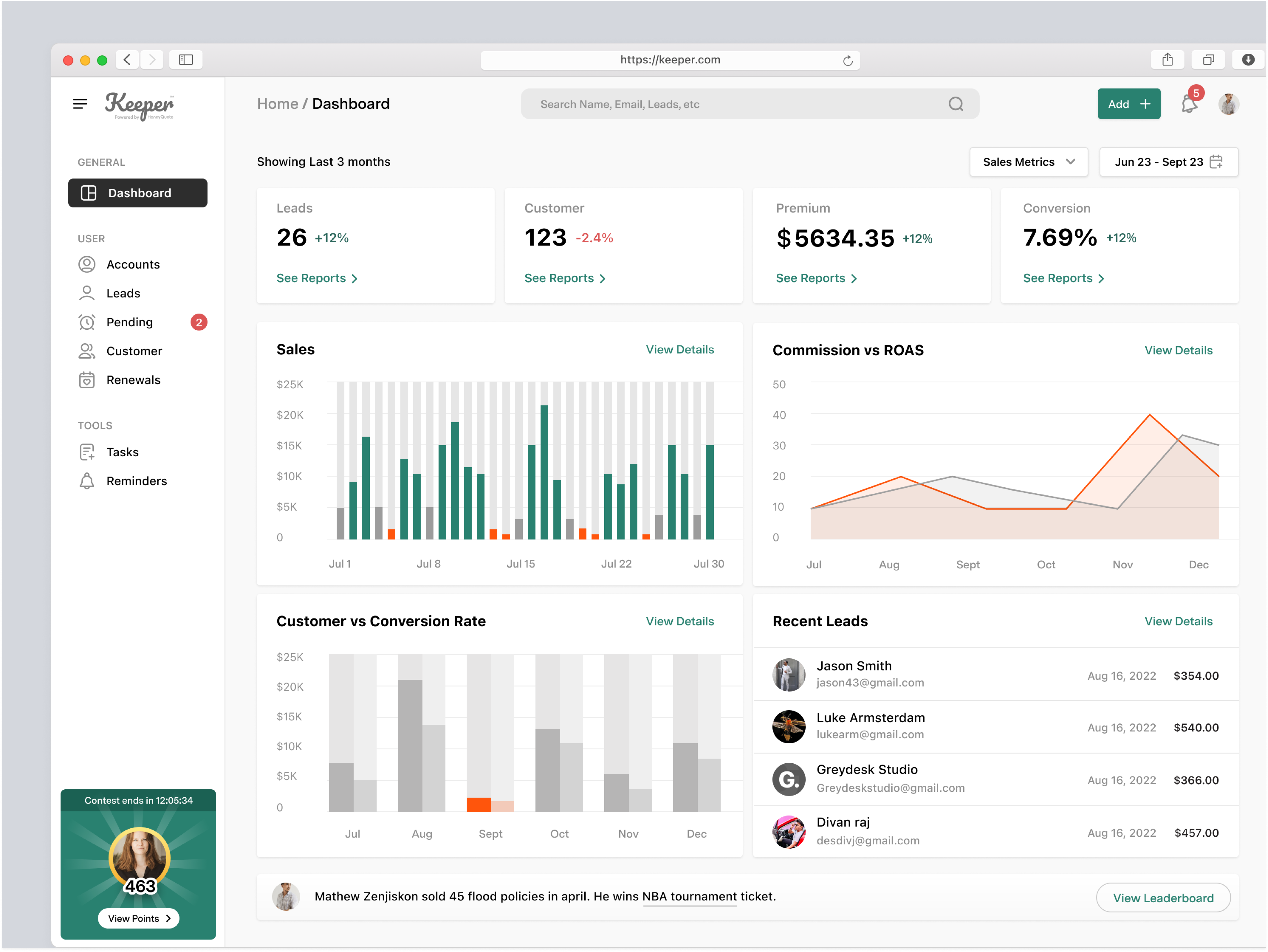Screen dimensions: 1268x952
Task: Open notifications via the bell icon
Action: (1188, 104)
